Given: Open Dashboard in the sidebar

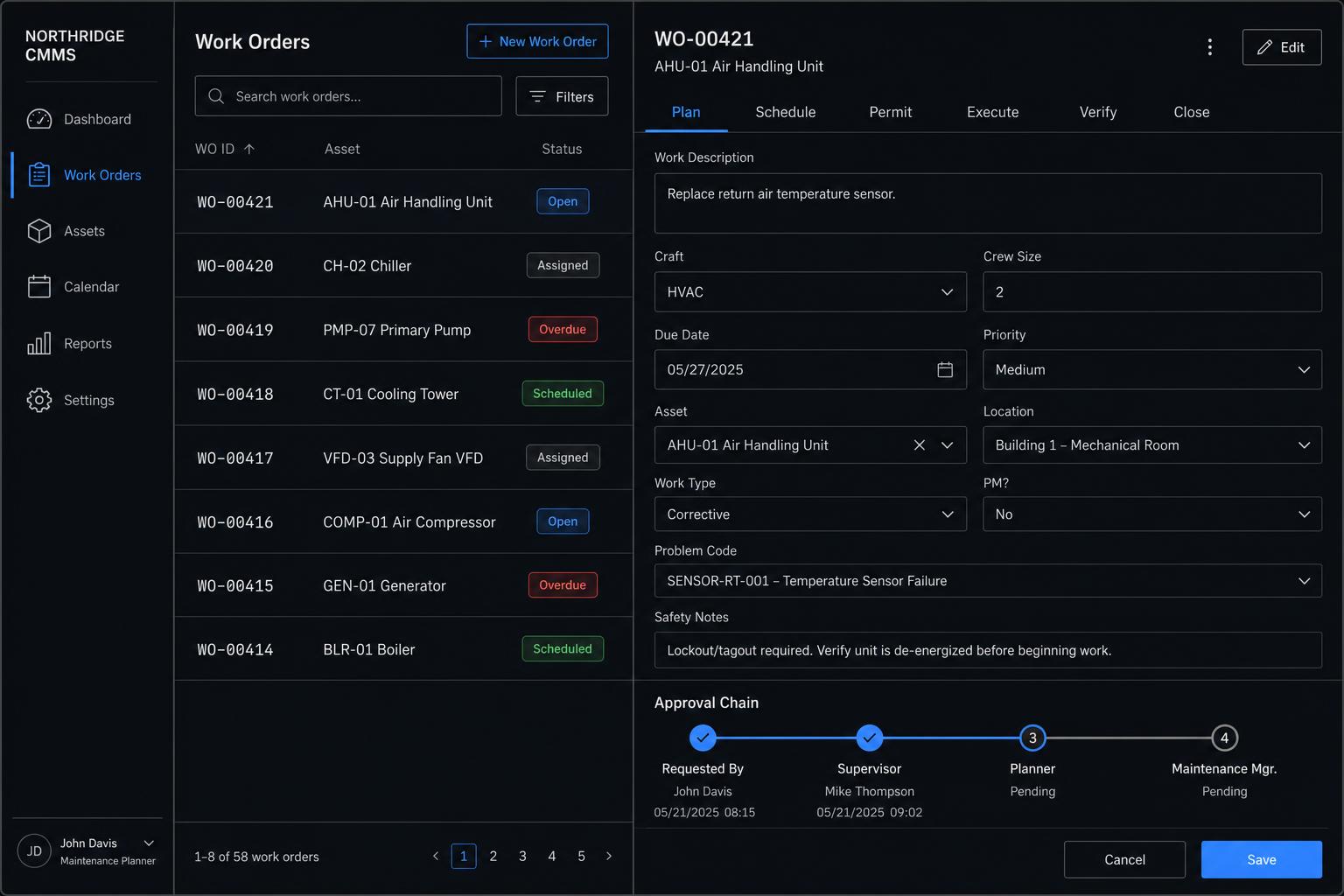Looking at the screenshot, I should (86, 119).
